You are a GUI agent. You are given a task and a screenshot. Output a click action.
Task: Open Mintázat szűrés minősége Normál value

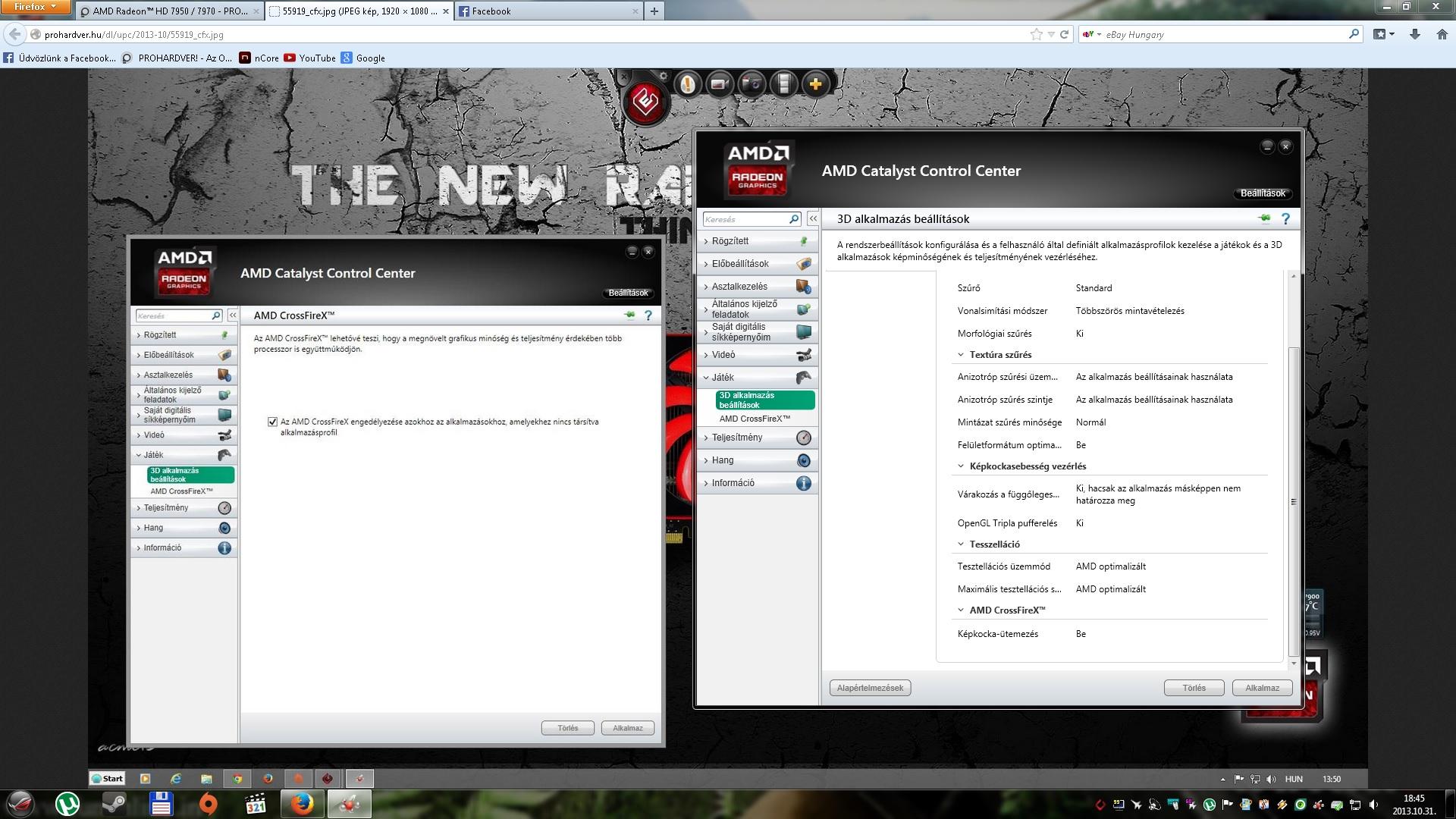coord(1090,422)
